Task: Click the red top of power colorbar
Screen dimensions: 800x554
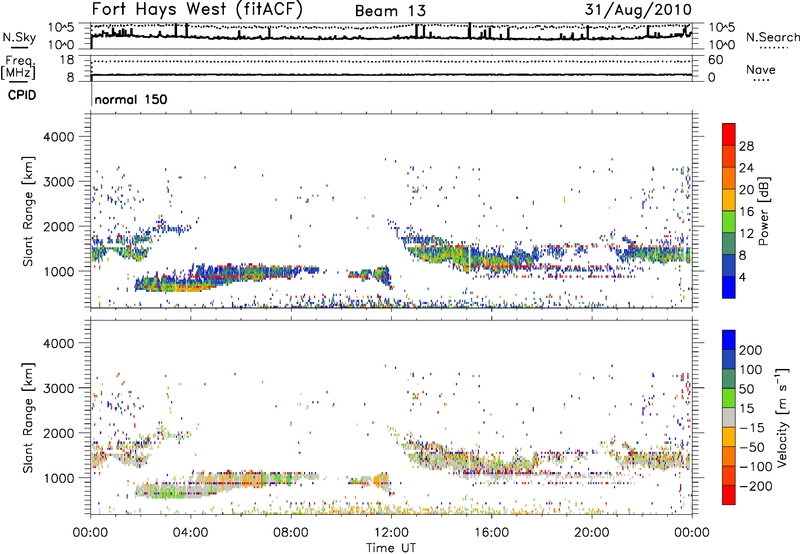Action: tap(729, 134)
